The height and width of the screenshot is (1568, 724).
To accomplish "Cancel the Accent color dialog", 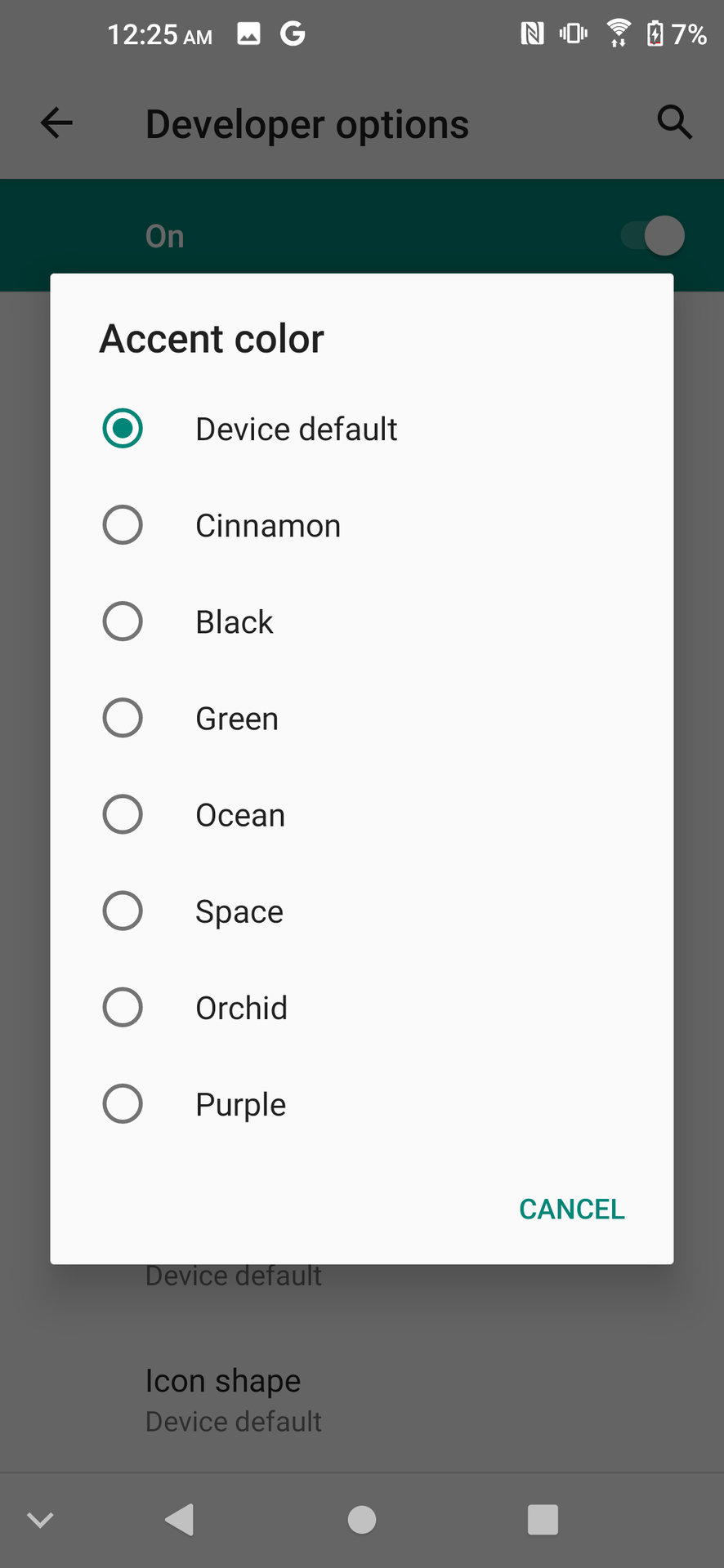I will 571,1209.
